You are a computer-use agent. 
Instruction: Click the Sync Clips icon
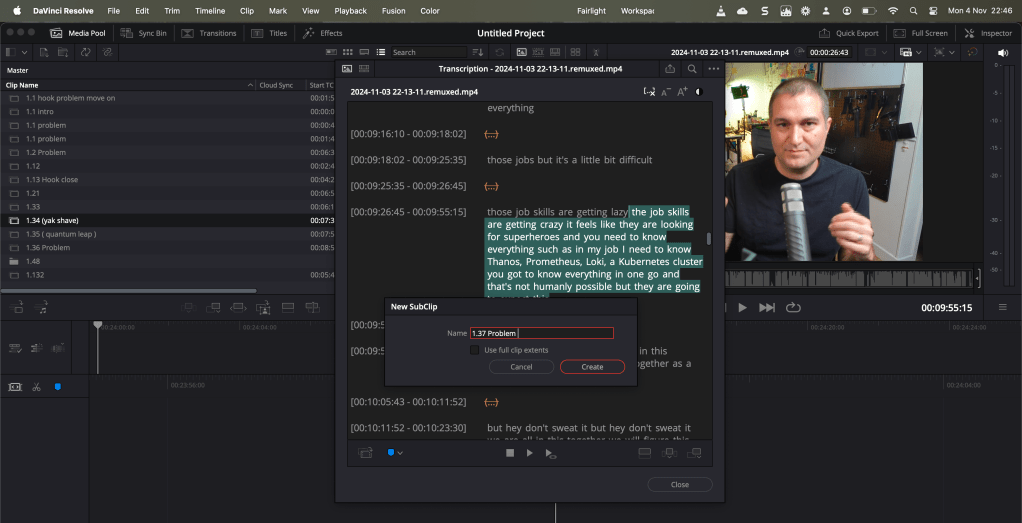(85, 52)
